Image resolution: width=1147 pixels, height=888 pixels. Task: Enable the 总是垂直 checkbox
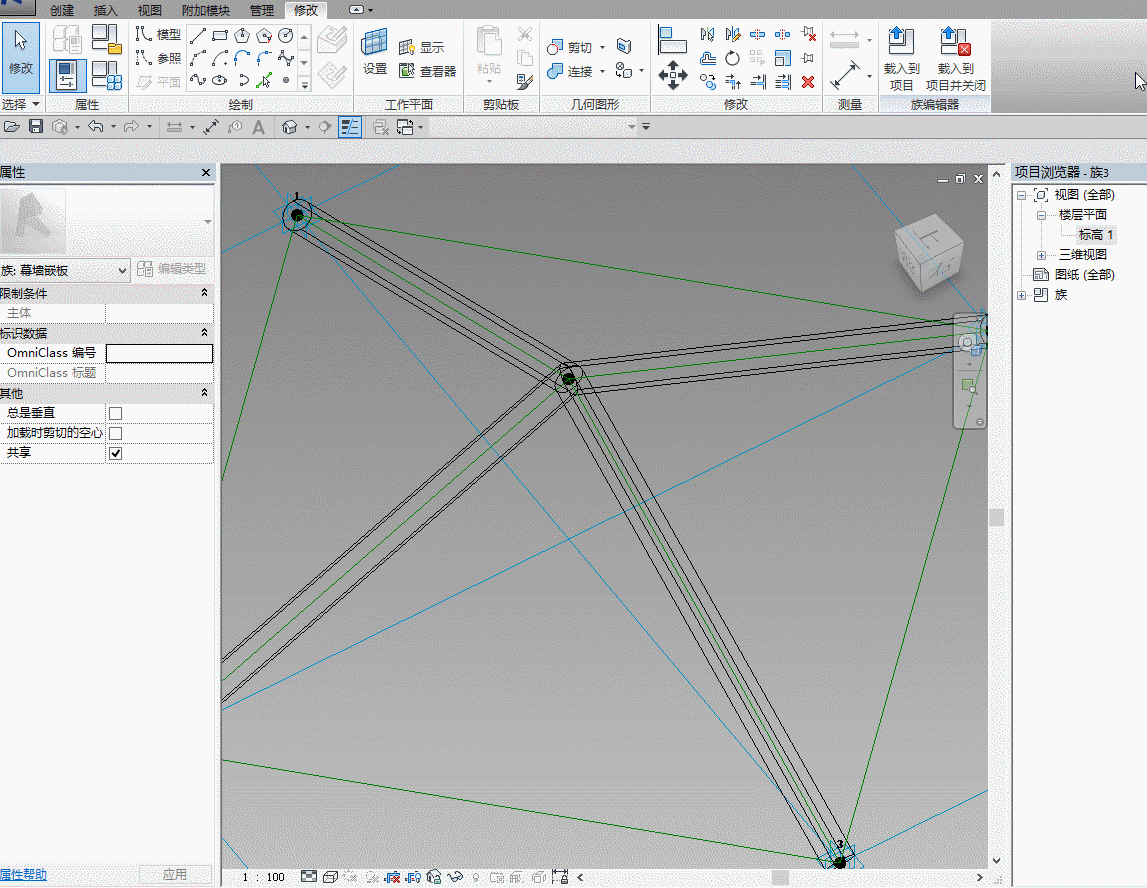(x=116, y=413)
